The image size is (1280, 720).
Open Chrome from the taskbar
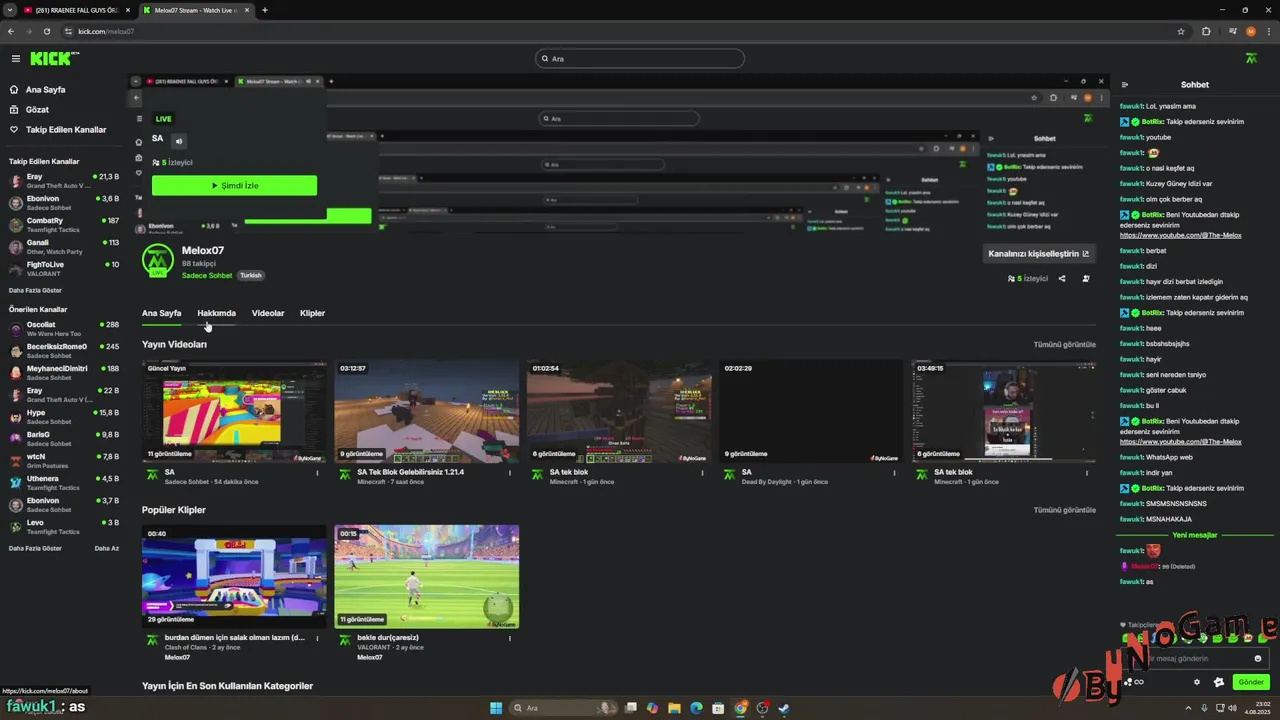[x=740, y=708]
